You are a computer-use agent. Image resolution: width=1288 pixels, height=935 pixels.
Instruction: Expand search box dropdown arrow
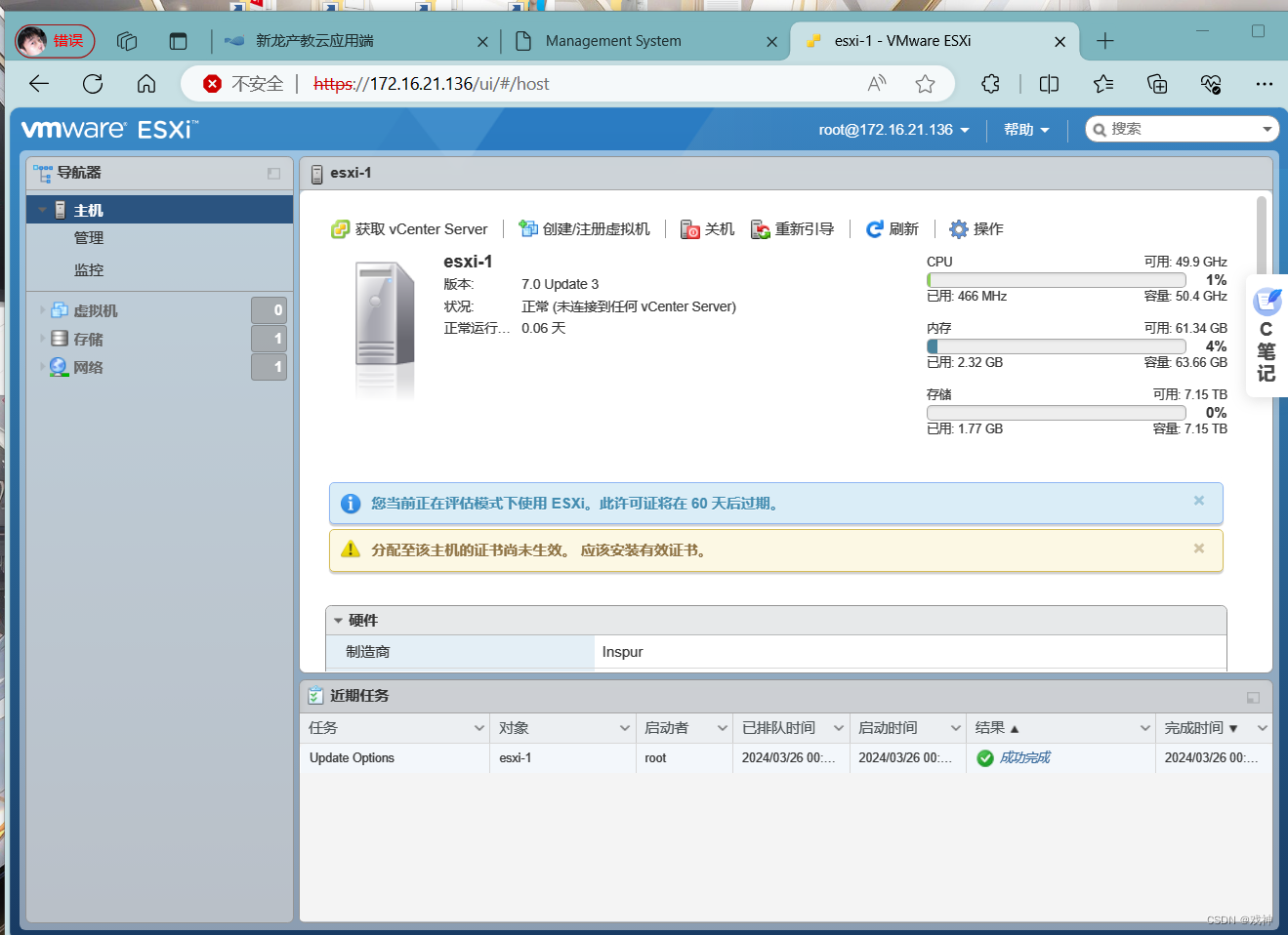[x=1267, y=129]
